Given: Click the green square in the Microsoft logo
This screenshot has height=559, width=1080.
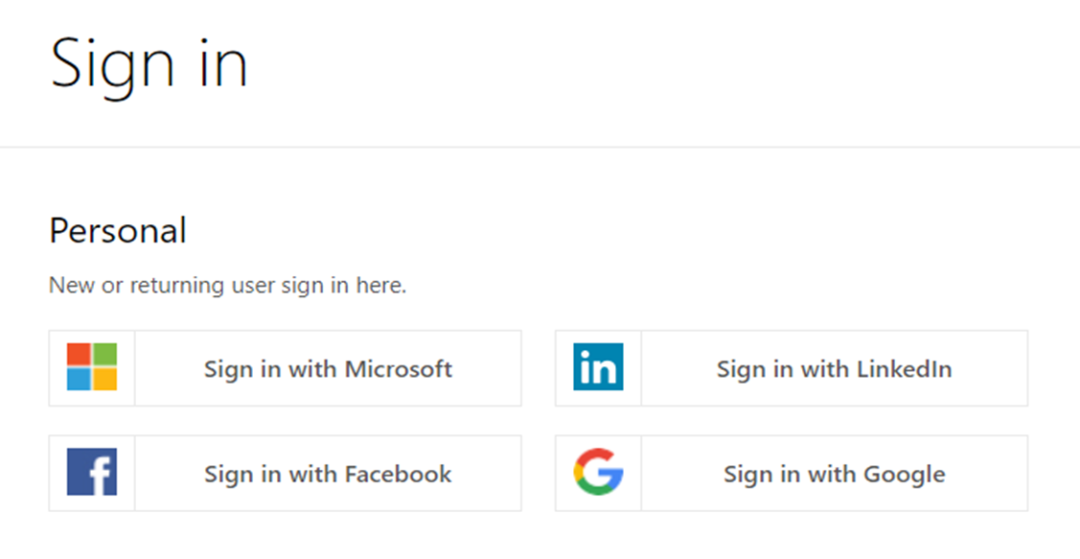Looking at the screenshot, I should [105, 354].
